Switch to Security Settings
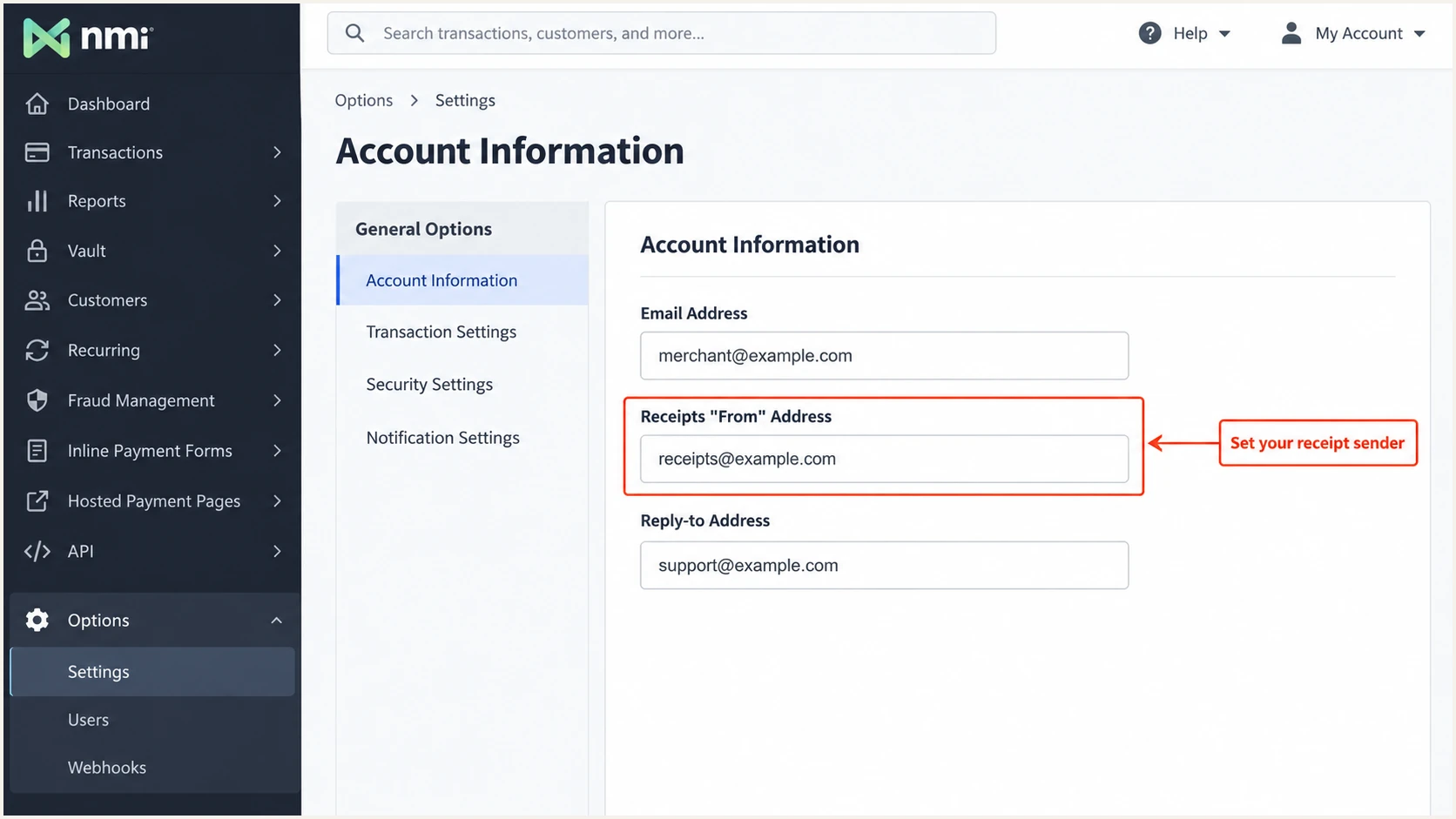This screenshot has width=1456, height=819. (x=429, y=384)
